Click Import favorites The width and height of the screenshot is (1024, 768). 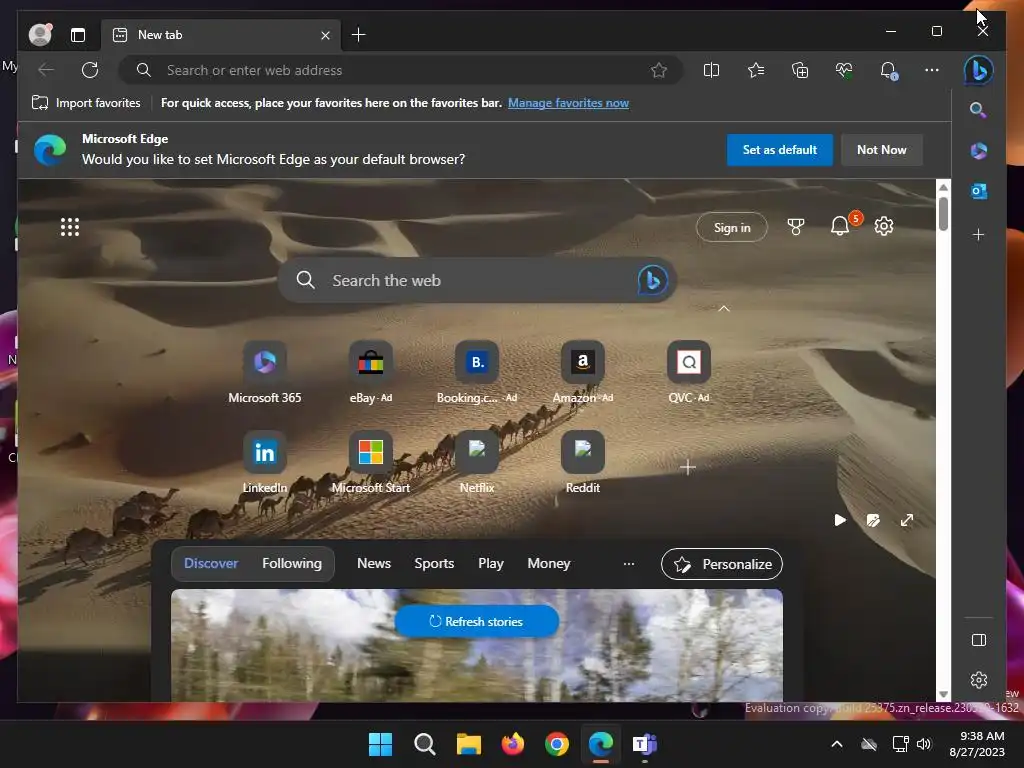(86, 103)
